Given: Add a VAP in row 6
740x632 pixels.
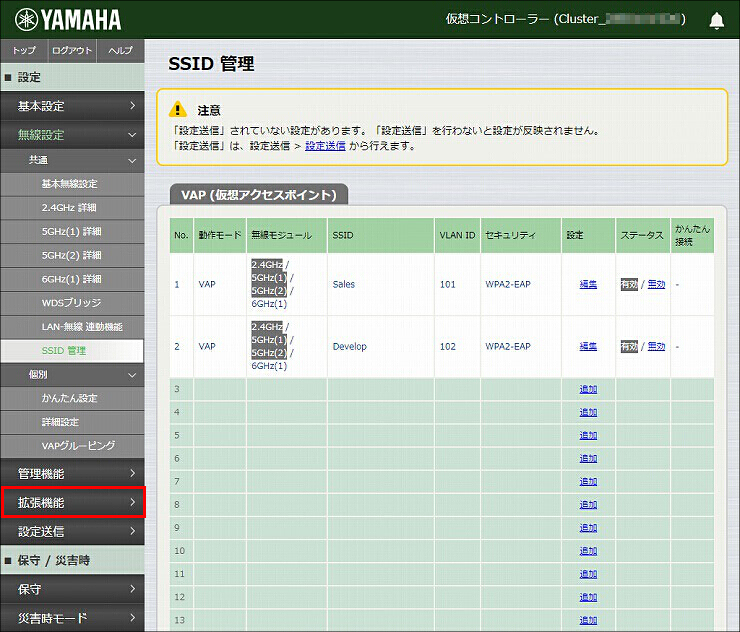Looking at the screenshot, I should [588, 459].
